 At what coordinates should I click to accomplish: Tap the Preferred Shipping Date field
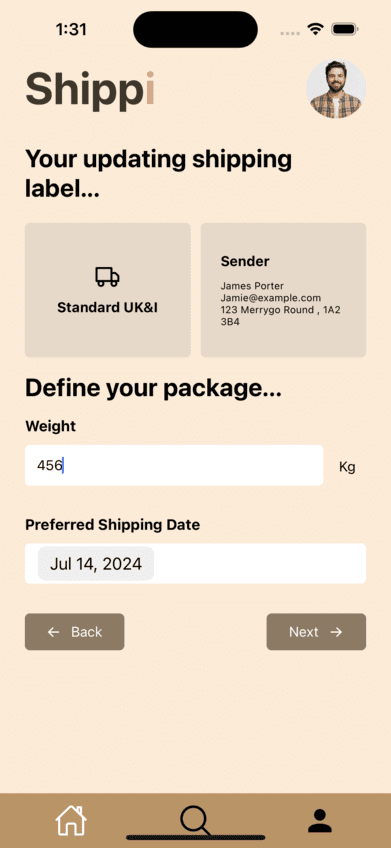coord(195,564)
